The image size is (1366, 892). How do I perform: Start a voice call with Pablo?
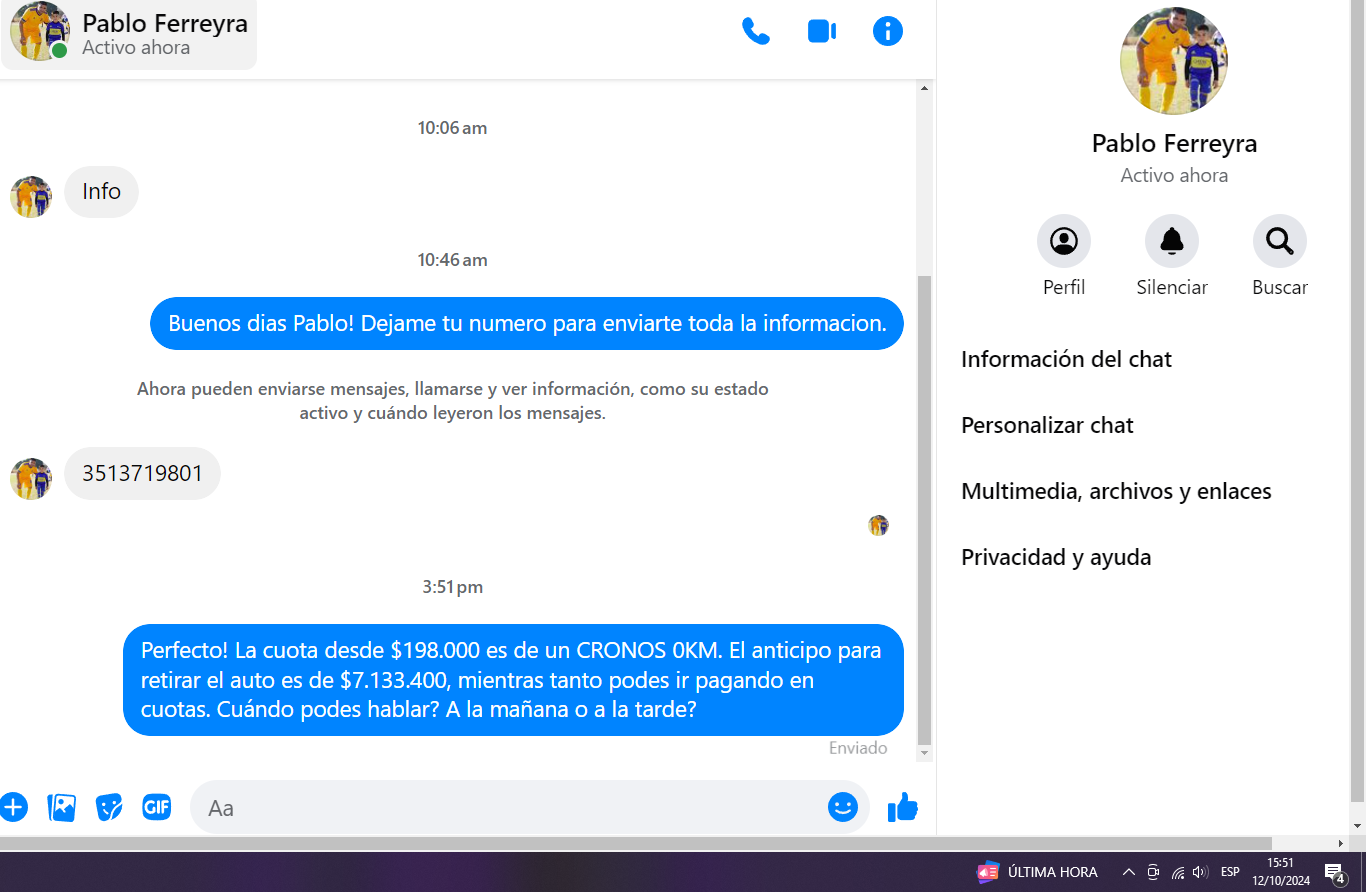tap(755, 32)
